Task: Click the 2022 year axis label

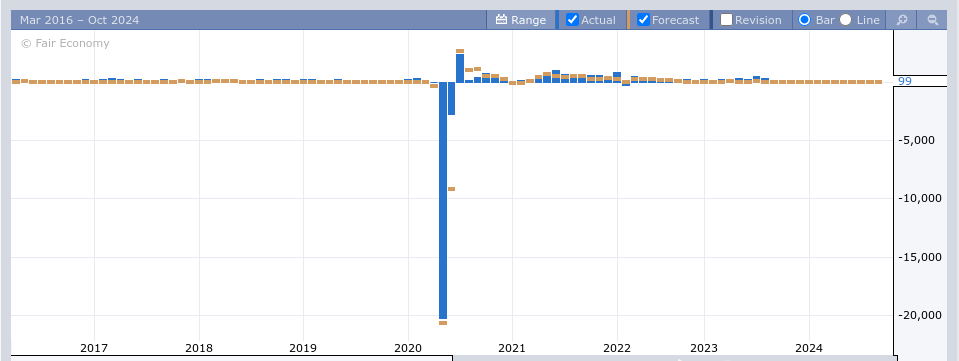Action: click(616, 348)
